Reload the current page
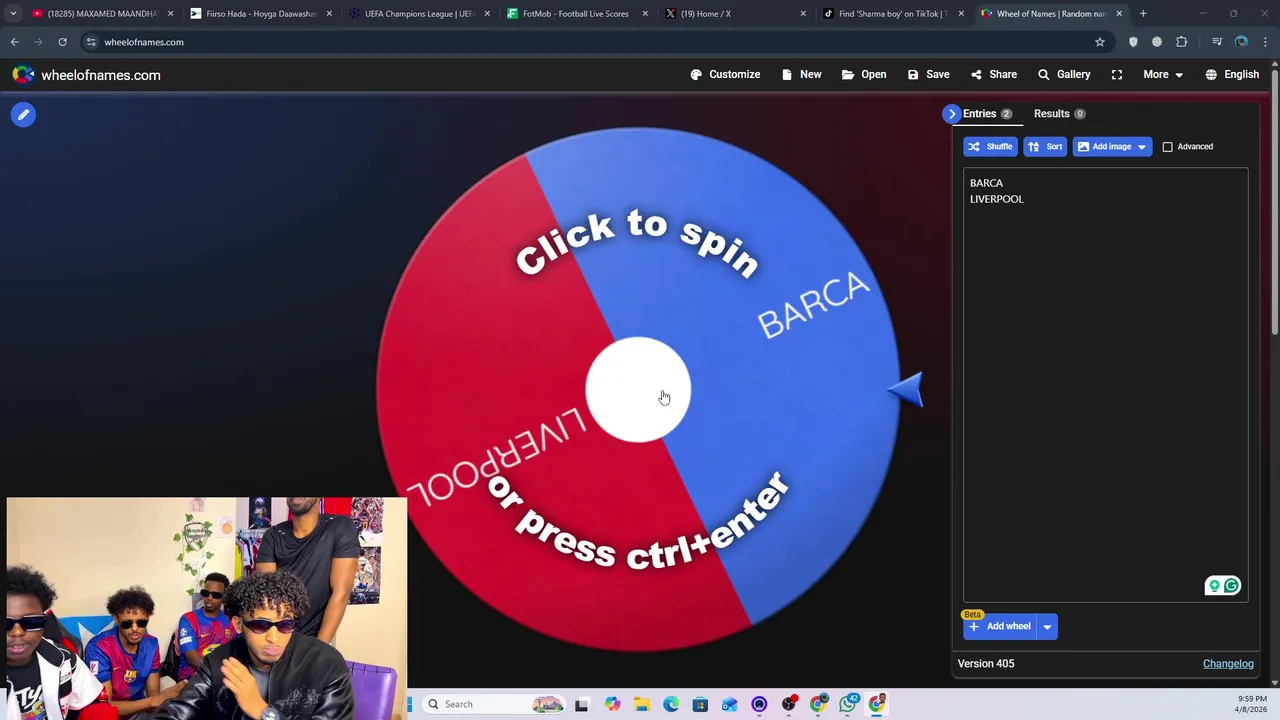Screen dimensions: 1280x720 coord(62,42)
